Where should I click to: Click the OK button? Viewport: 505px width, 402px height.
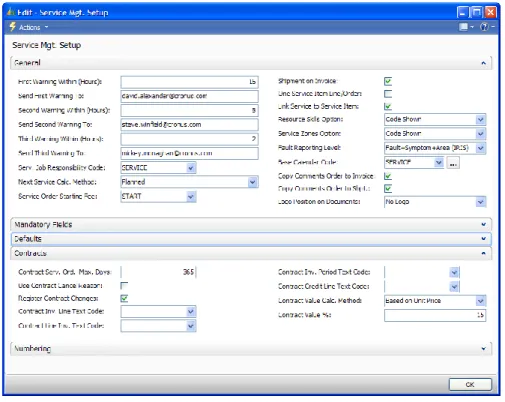pos(470,384)
